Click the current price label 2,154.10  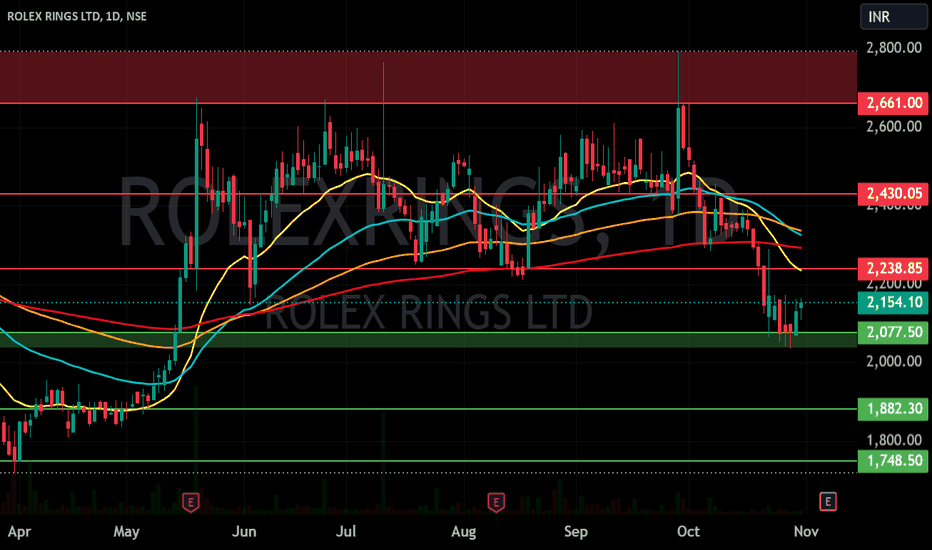point(893,303)
